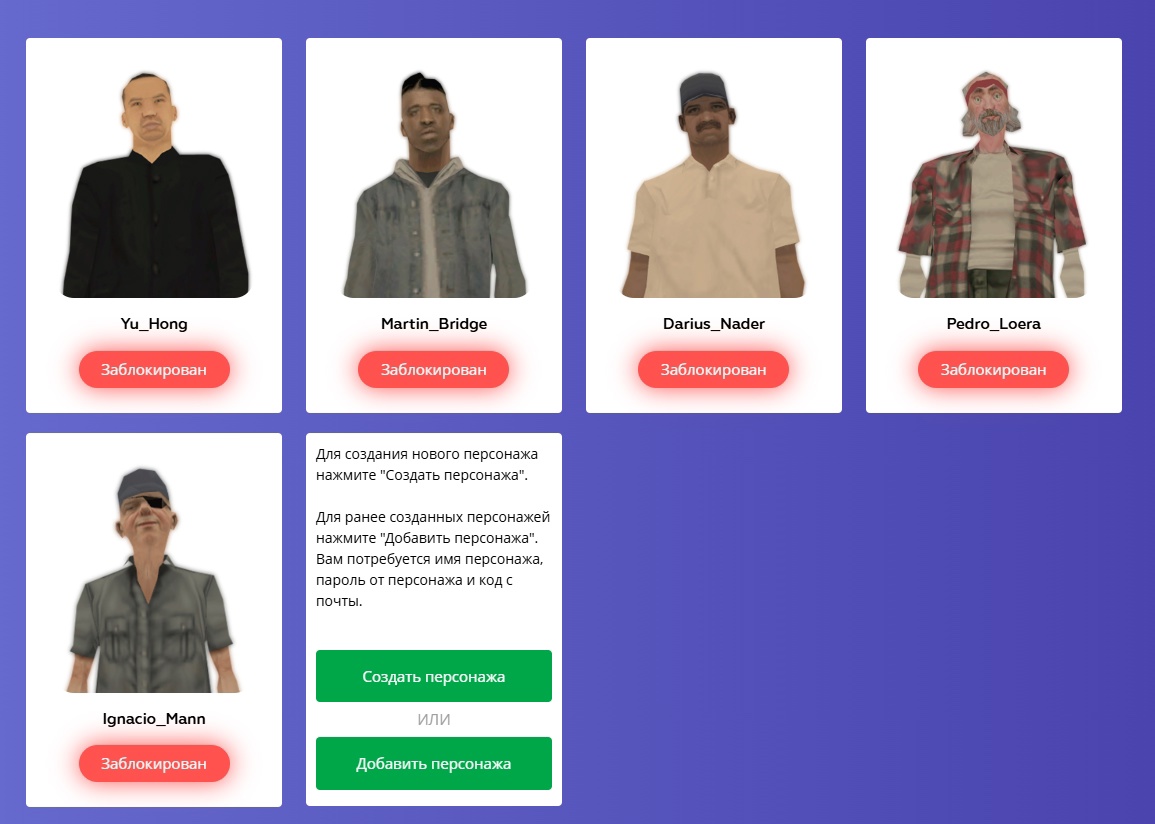Click the Darius_Nader character avatar

point(713,184)
